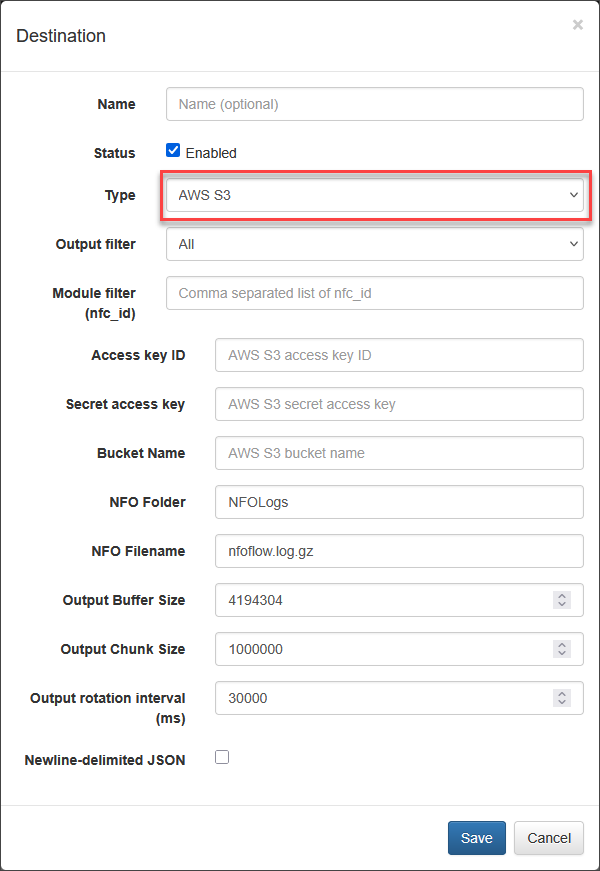Screen dimensions: 600x871
Task: Click the Module filter nfc_id field
Action: coord(374,293)
